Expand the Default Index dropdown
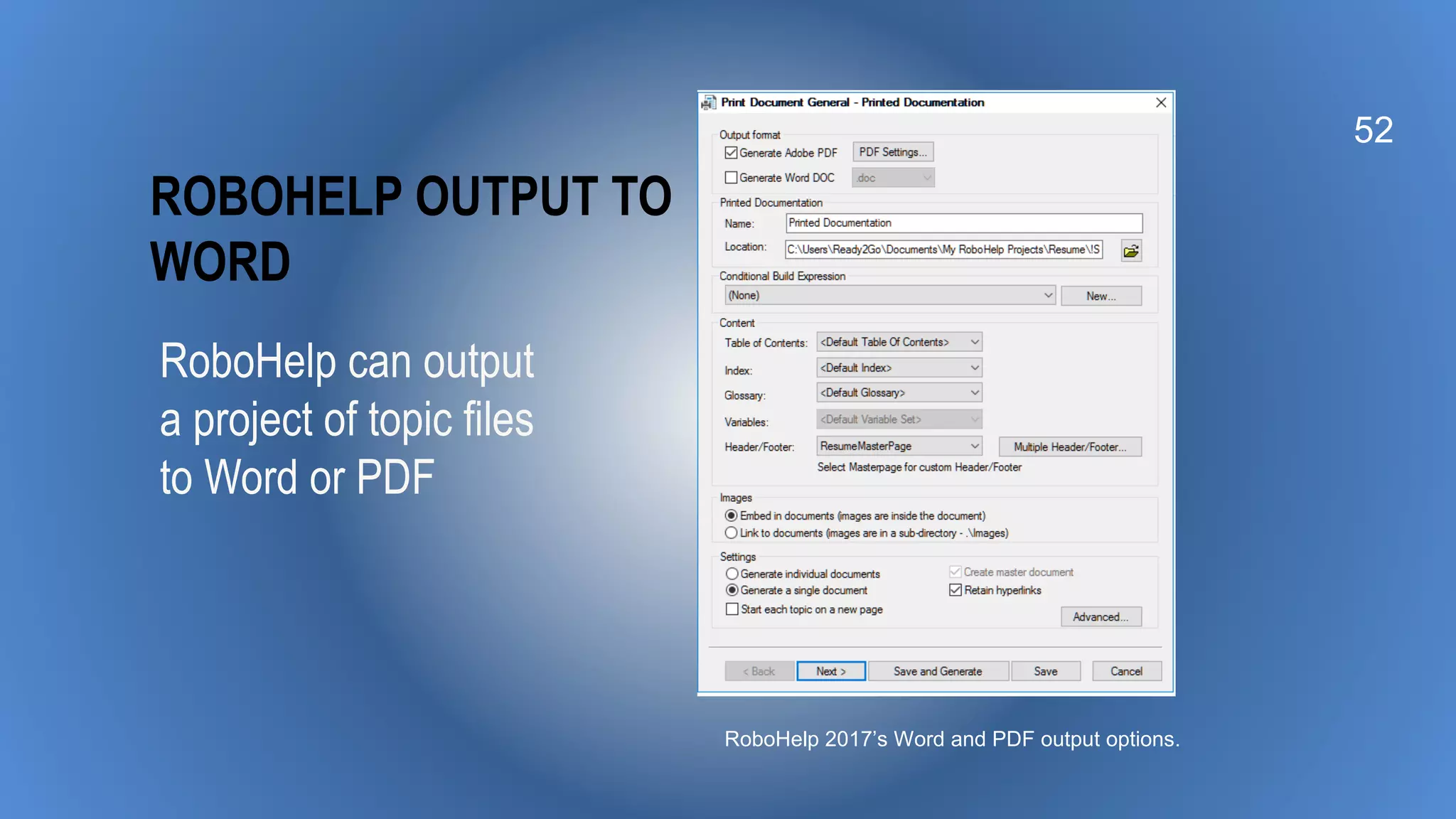The image size is (1456, 819). click(x=899, y=368)
